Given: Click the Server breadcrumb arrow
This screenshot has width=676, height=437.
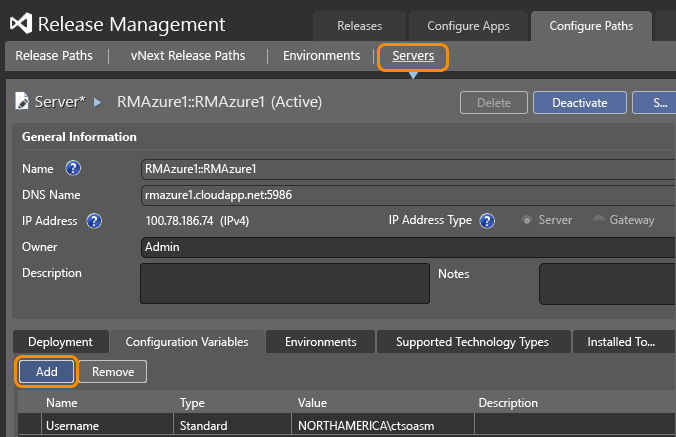Looking at the screenshot, I should (x=97, y=103).
